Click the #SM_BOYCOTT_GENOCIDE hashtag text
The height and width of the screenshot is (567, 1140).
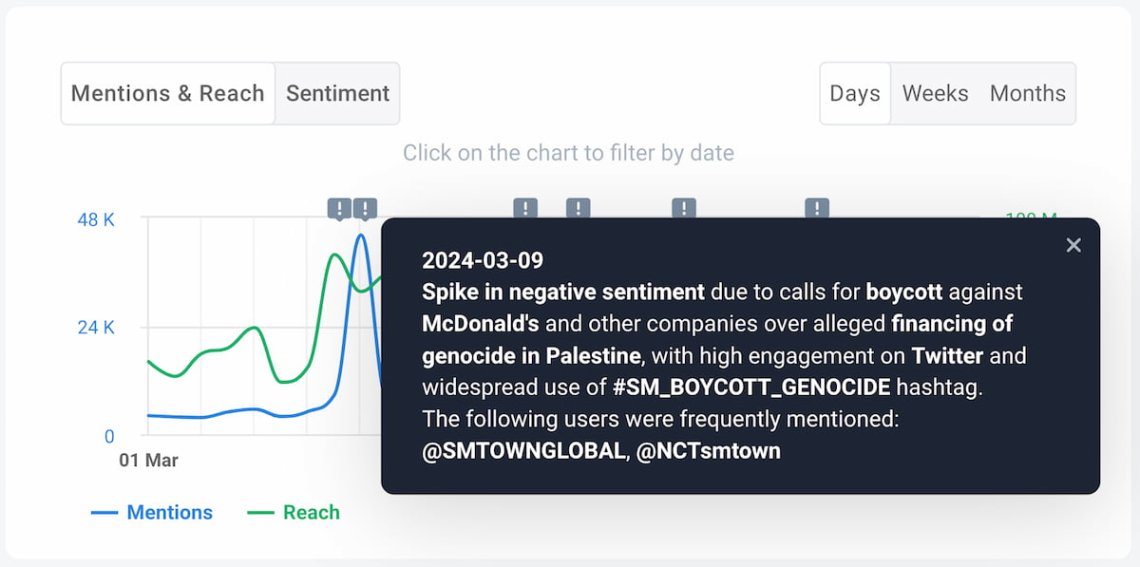point(751,387)
